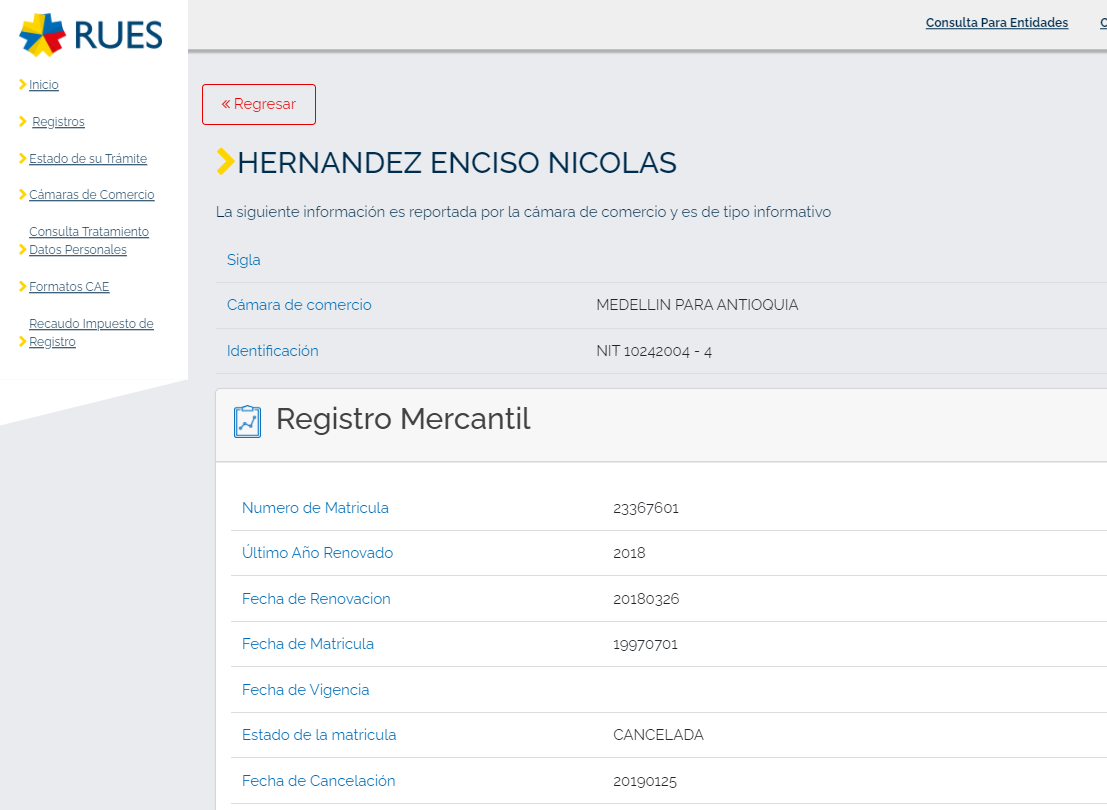Select the Registro Mercantil section header
This screenshot has width=1107, height=810.
click(x=403, y=420)
